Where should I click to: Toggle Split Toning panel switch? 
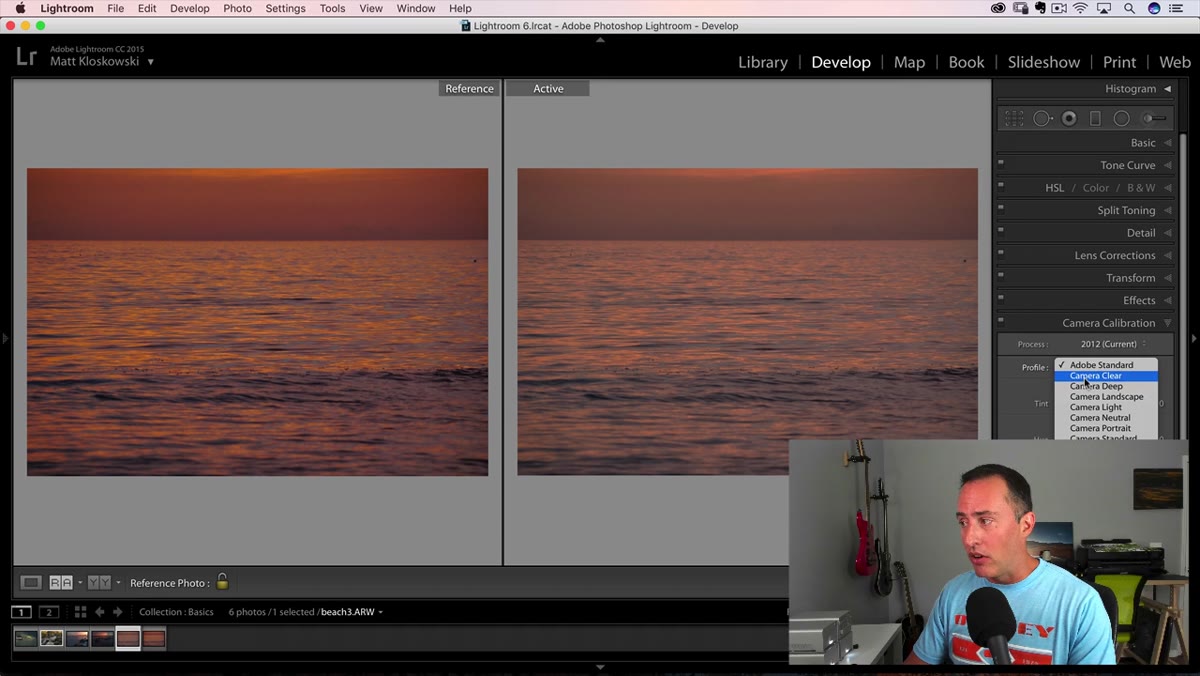point(1001,208)
